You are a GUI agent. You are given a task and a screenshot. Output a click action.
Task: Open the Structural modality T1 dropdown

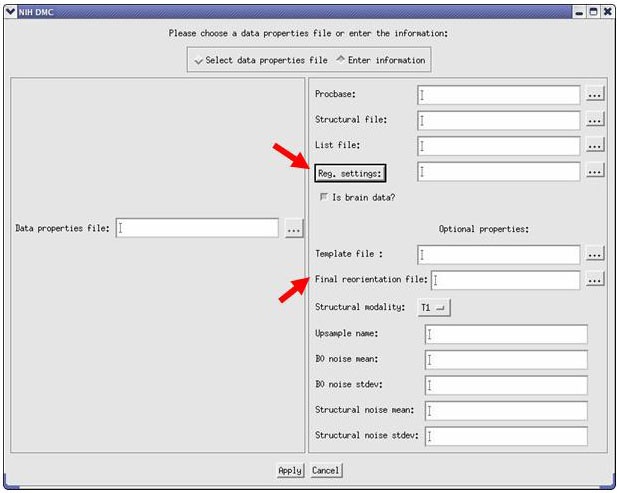[434, 308]
